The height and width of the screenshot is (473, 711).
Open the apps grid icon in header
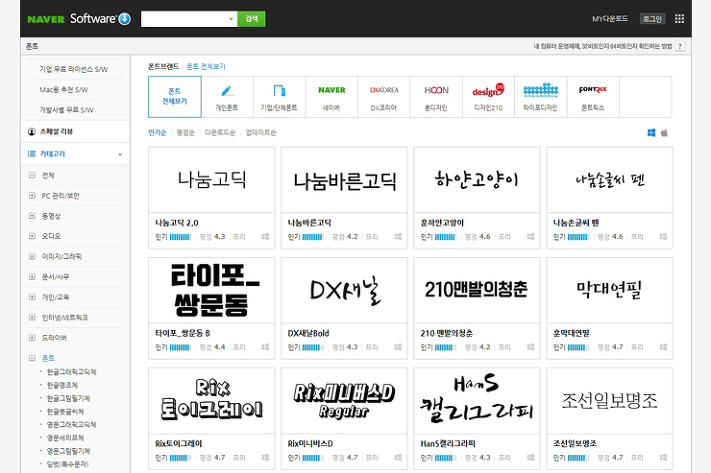pos(679,19)
